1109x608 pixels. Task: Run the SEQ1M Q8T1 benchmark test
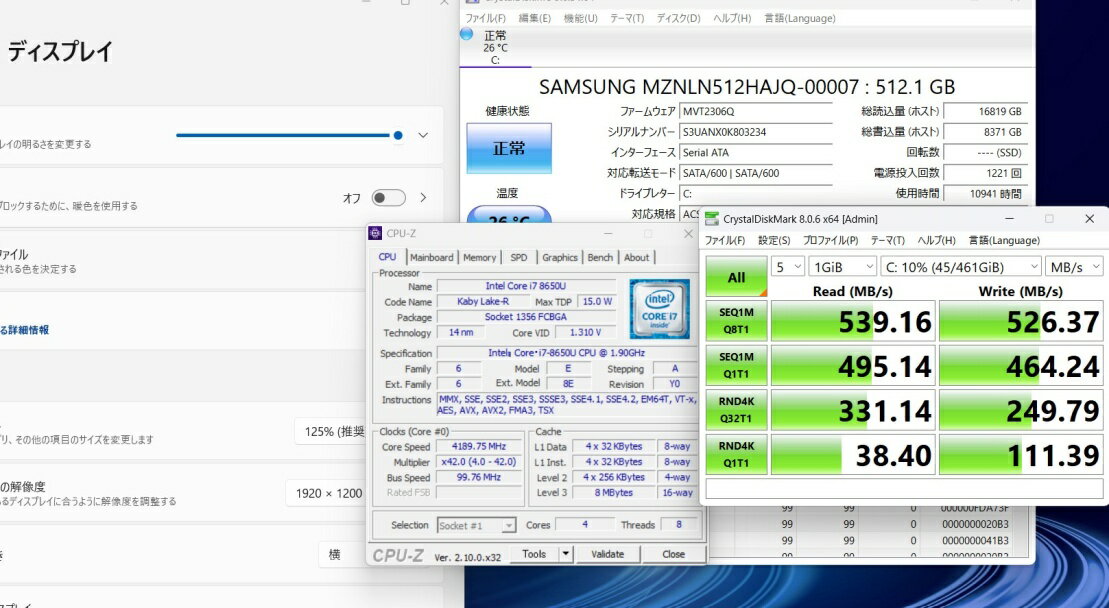click(736, 321)
